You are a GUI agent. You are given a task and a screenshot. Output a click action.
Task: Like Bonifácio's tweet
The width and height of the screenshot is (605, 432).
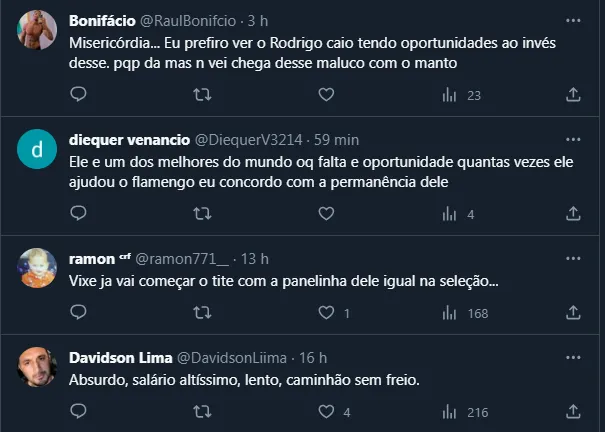point(325,95)
